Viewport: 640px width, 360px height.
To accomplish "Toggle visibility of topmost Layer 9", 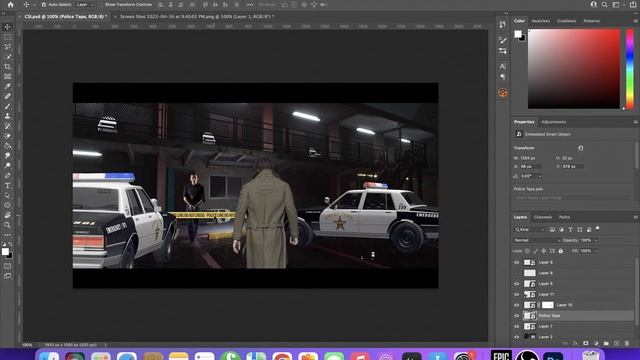I will click(x=516, y=262).
